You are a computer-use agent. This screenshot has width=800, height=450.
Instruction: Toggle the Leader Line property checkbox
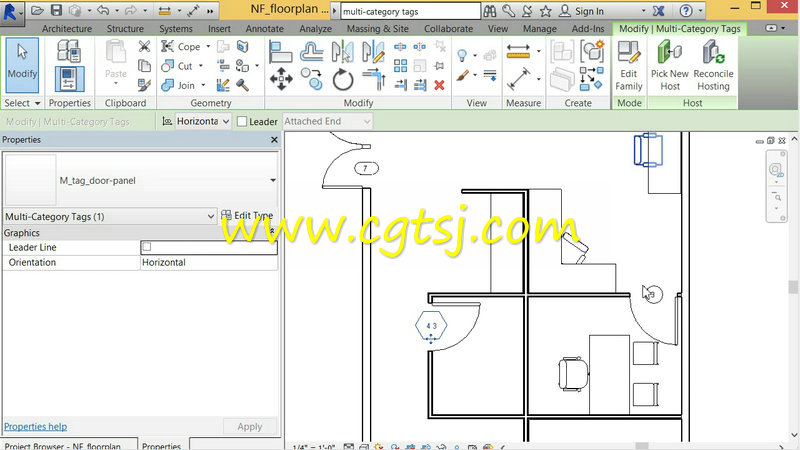(x=147, y=247)
